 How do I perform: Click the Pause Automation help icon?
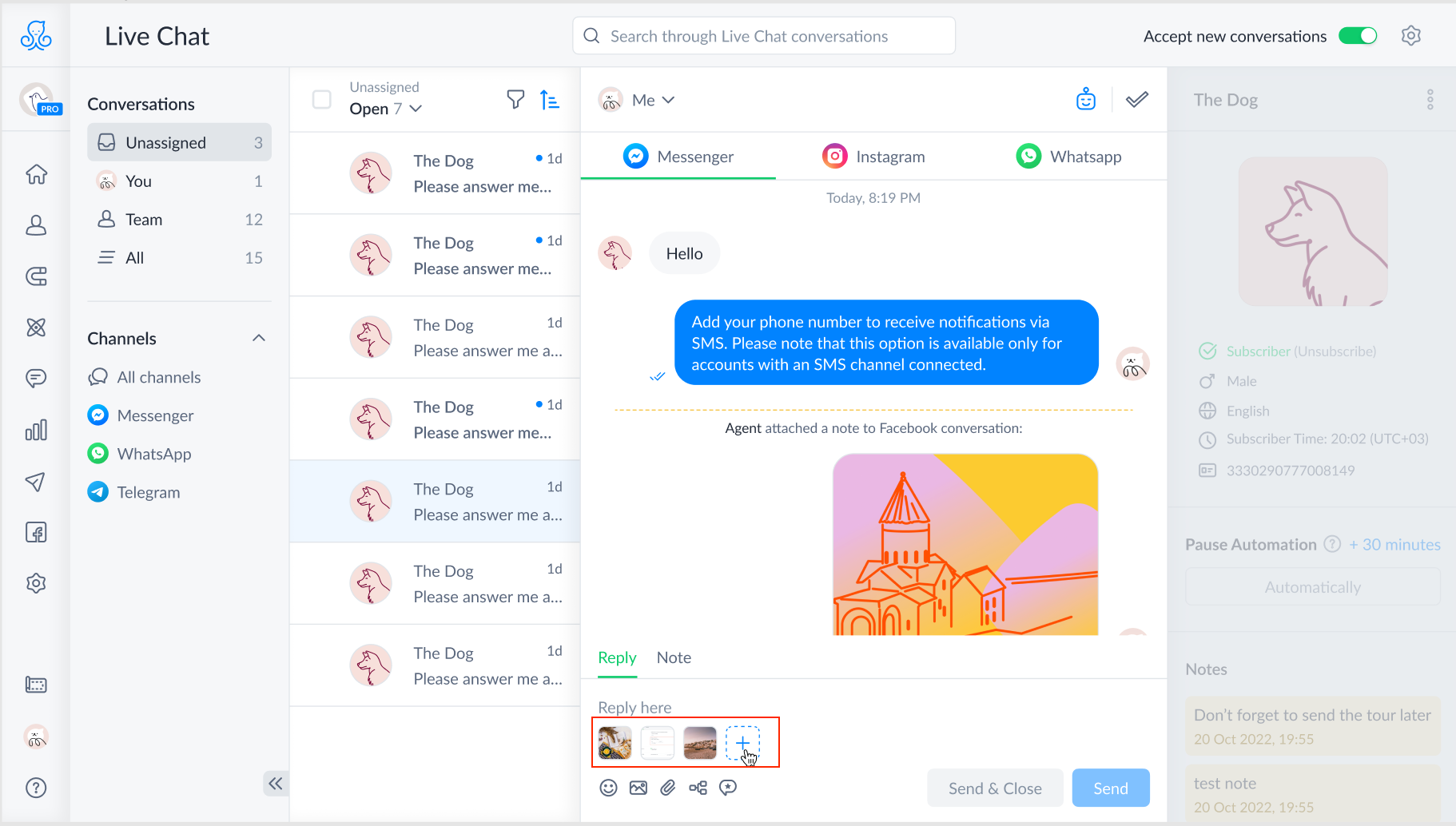(1332, 544)
